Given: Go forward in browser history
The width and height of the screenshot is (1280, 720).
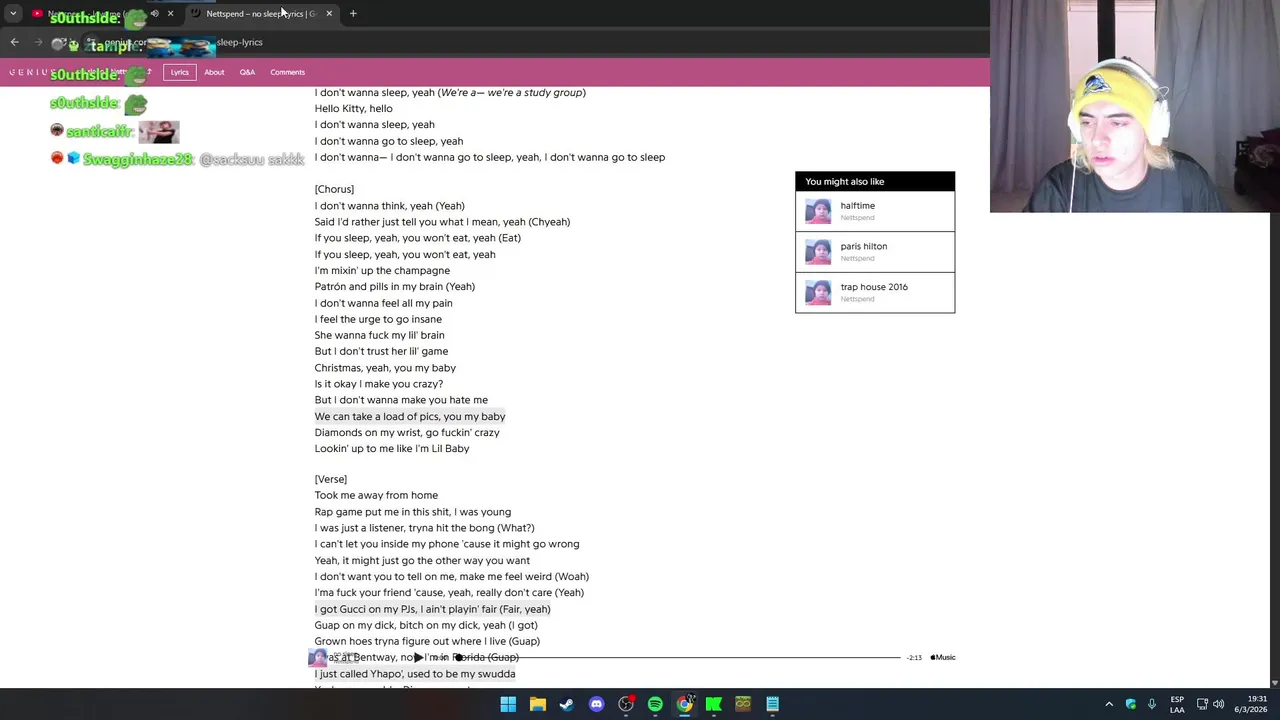Looking at the screenshot, I should tap(38, 42).
